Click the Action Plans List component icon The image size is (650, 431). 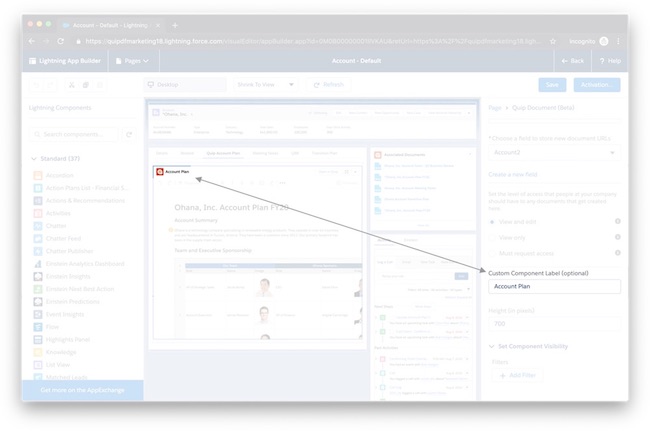tap(38, 188)
